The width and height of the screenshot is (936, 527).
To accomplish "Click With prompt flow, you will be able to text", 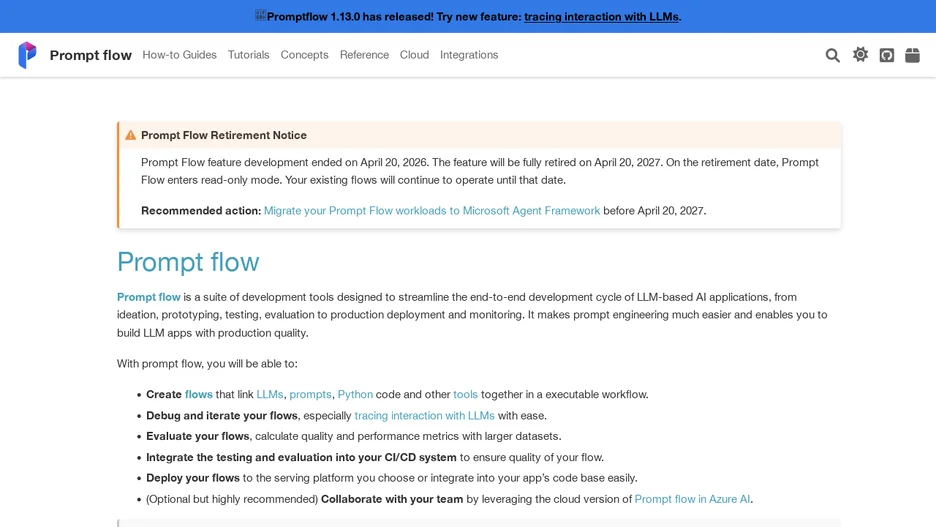I will pyautogui.click(x=207, y=363).
